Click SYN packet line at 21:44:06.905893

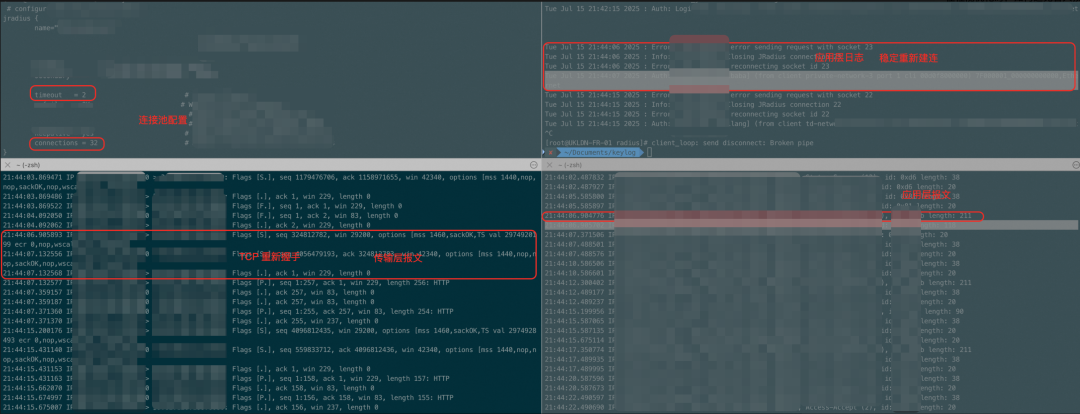269,235
